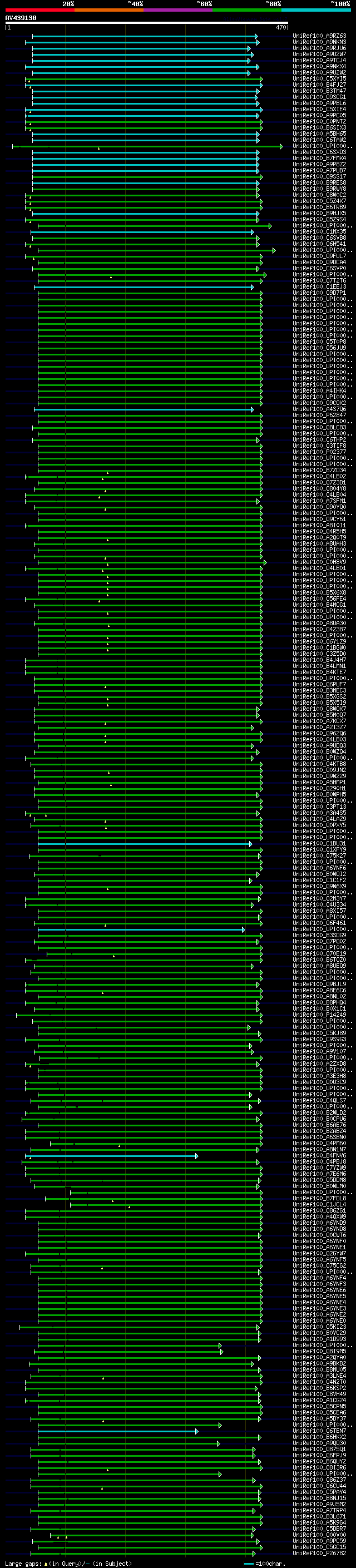Click the white query sequence bar
This screenshot has width=356, height=1568.
point(147,23)
